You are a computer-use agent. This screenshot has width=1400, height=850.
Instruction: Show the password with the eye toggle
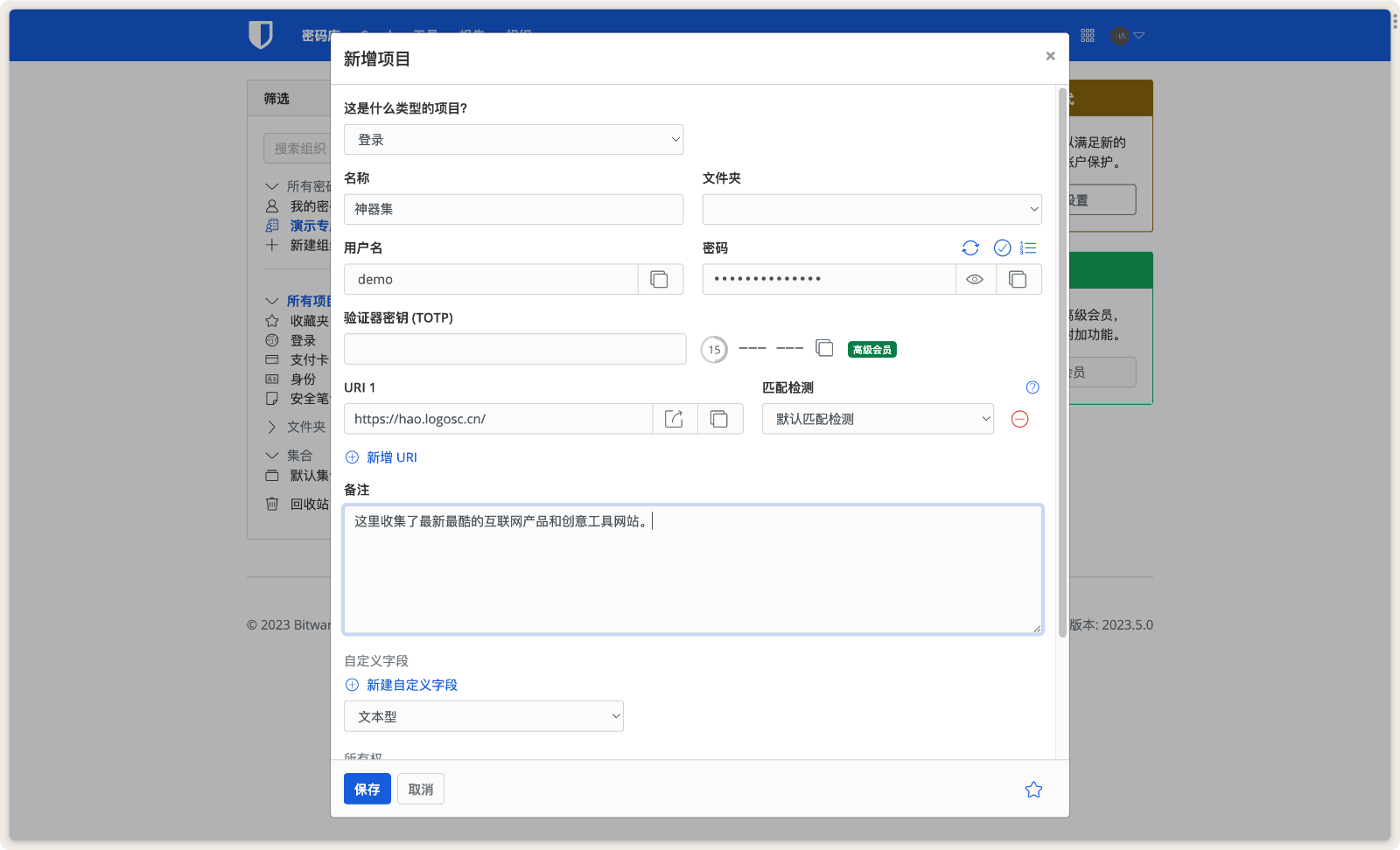click(976, 279)
